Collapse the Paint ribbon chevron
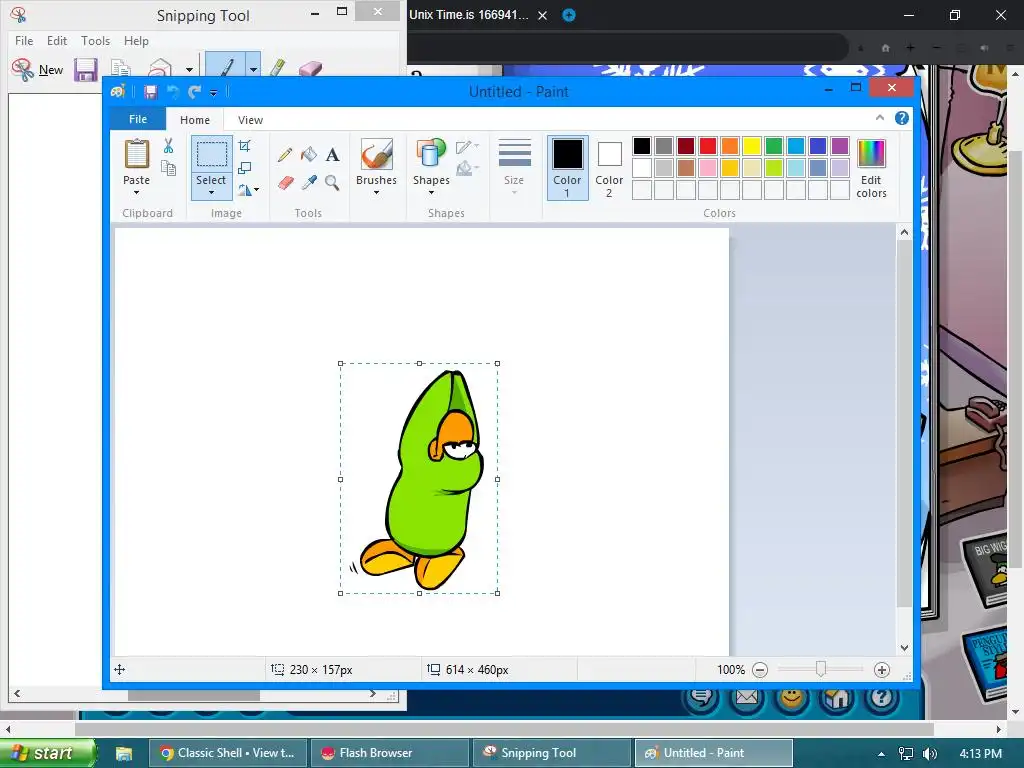Image resolution: width=1024 pixels, height=768 pixels. [880, 118]
